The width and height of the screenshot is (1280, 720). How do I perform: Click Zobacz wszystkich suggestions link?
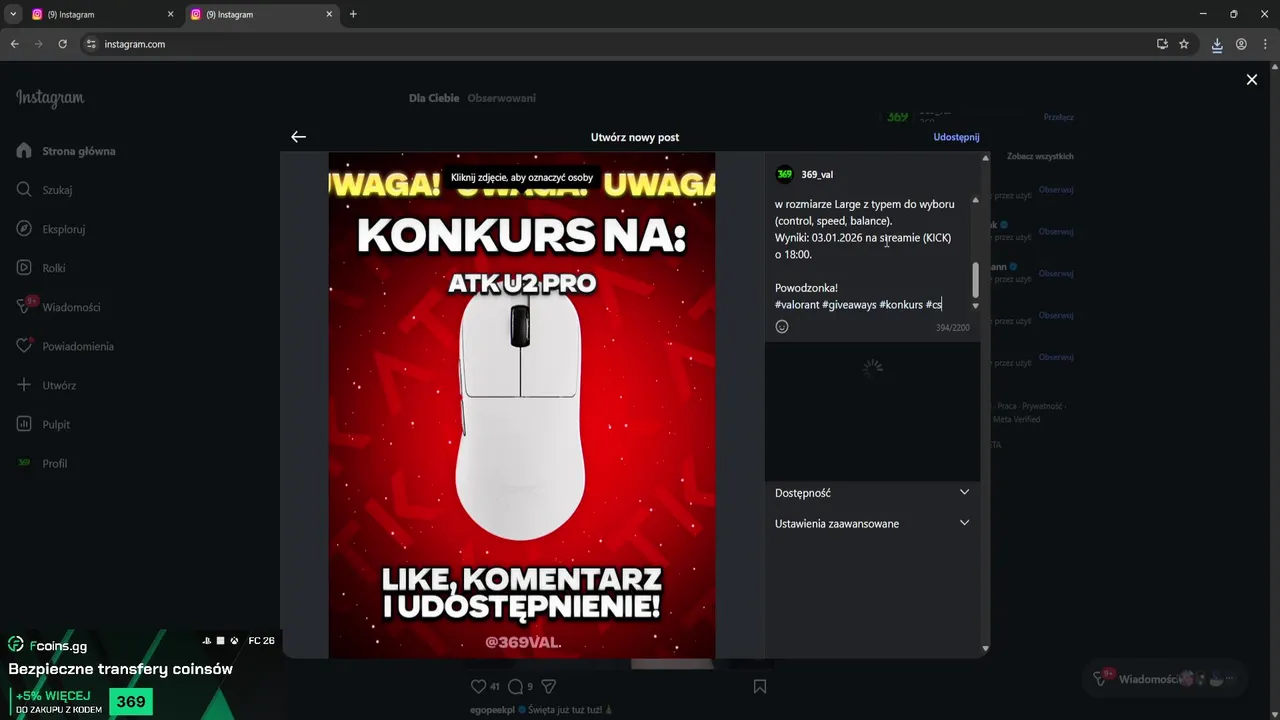coord(1040,156)
